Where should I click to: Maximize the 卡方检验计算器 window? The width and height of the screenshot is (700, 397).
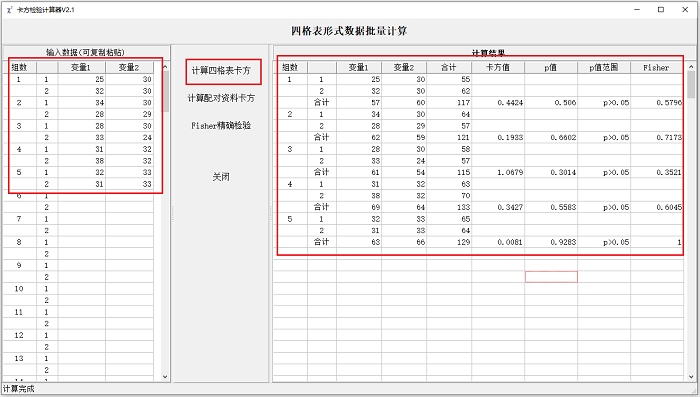pyautogui.click(x=661, y=9)
